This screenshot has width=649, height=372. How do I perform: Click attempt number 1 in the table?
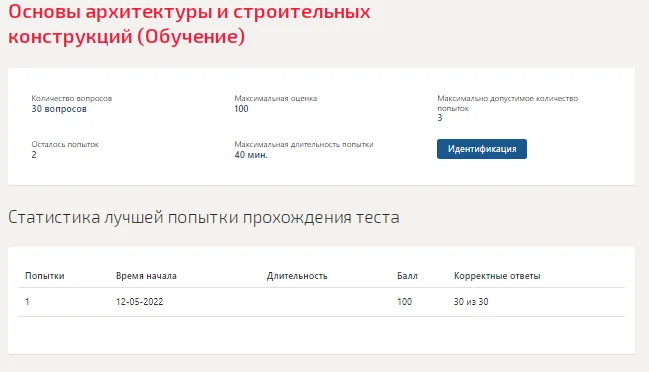(27, 302)
